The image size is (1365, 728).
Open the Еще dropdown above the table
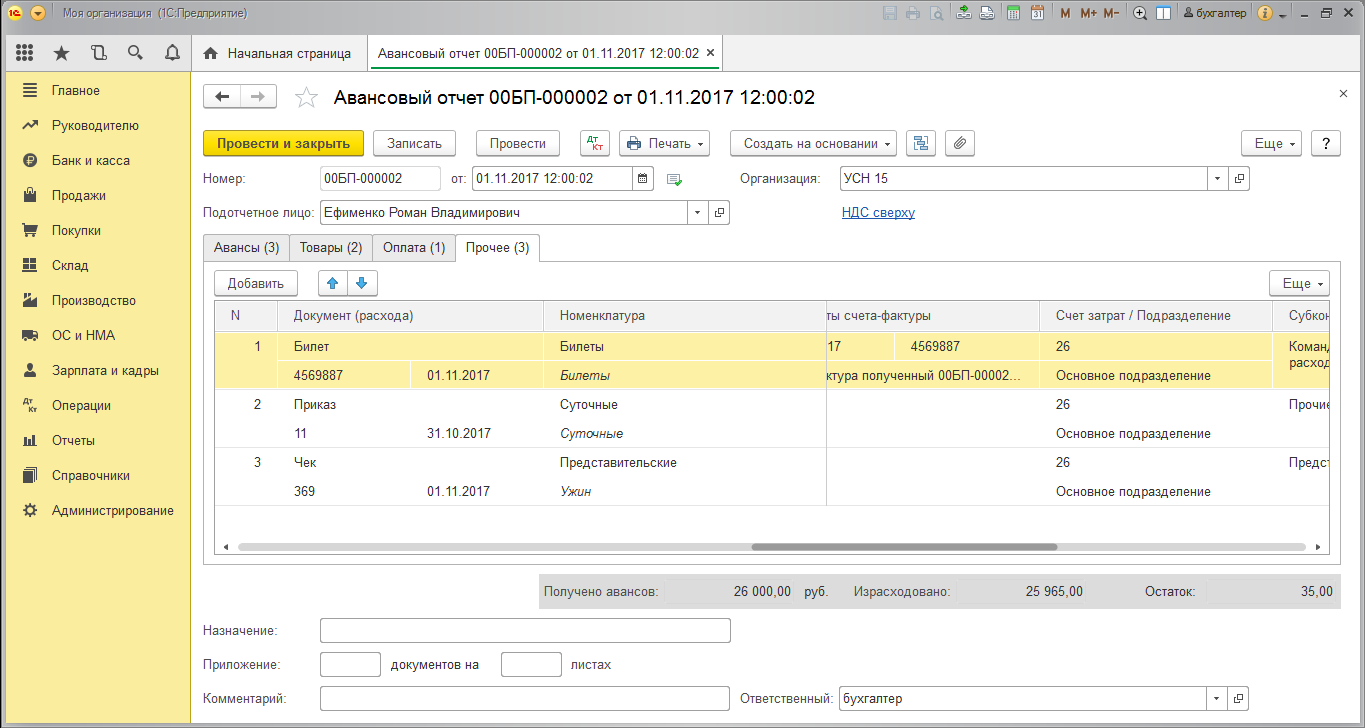click(x=1299, y=283)
